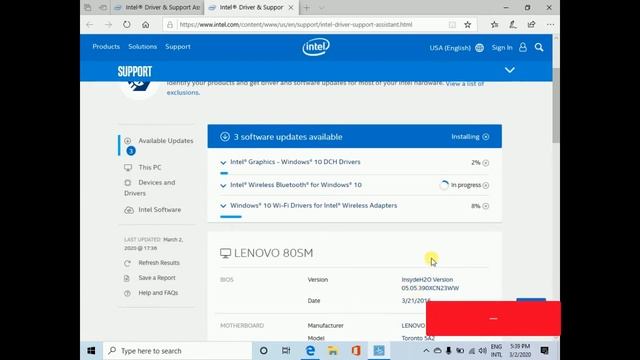Expand Windows 10 Wi-Fi Drivers details

click(223, 206)
